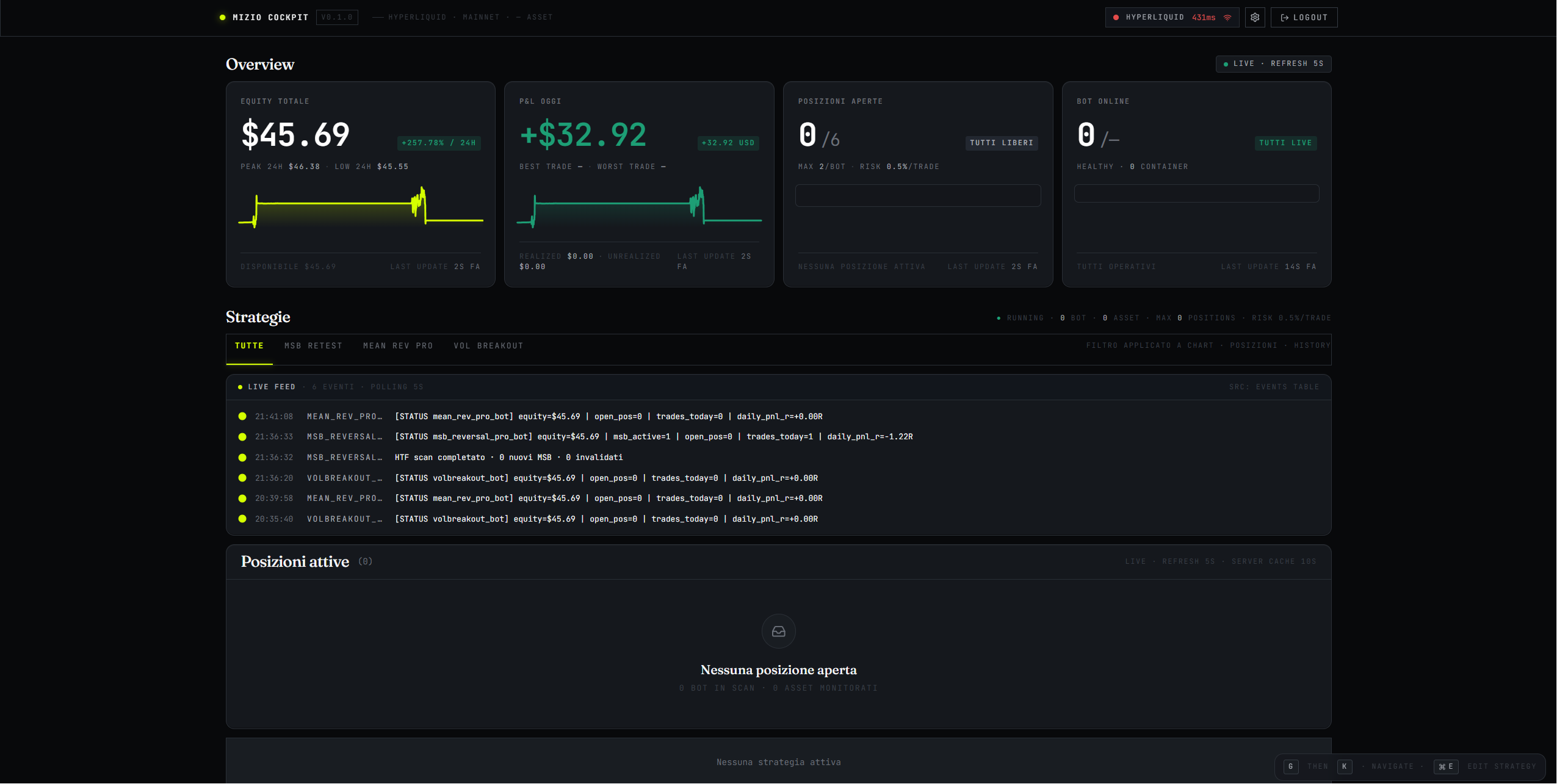
Task: Click the inbox icon above Nessuna posizione aperta
Action: (779, 631)
